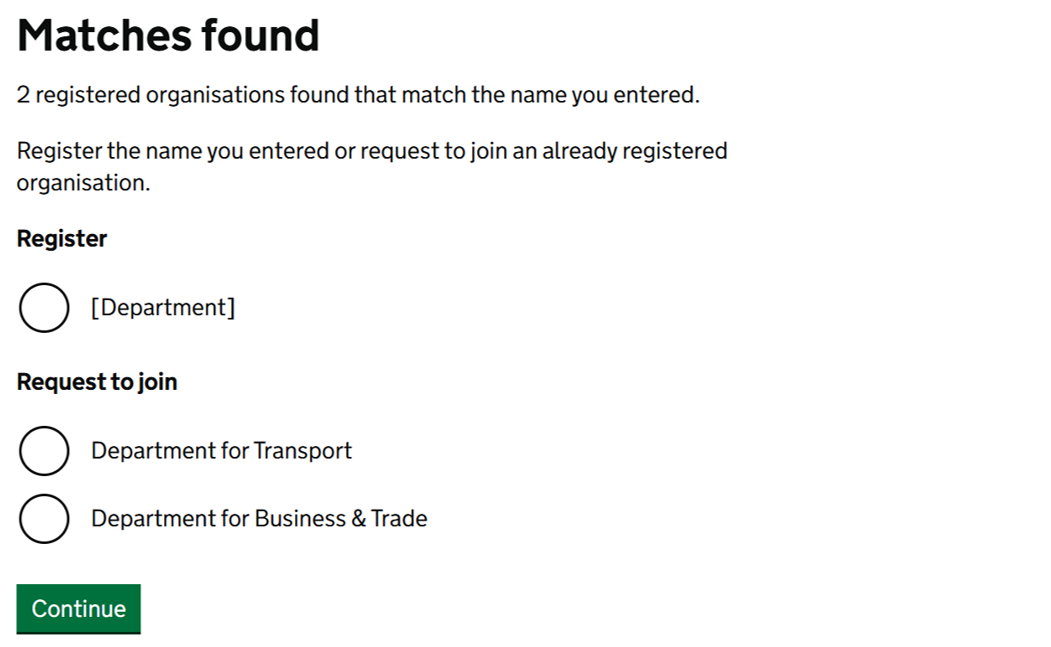
Task: Click the word 'Trade' in the option label
Action: [399, 519]
